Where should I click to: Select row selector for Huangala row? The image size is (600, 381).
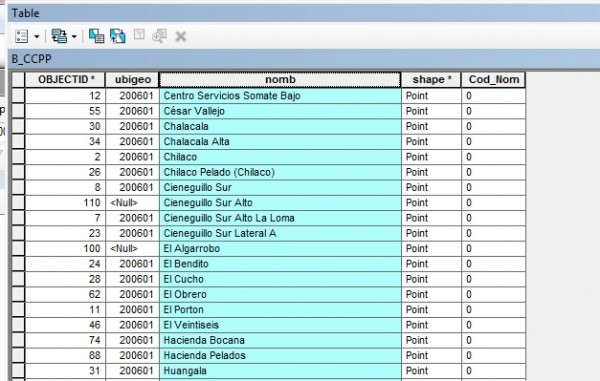point(18,371)
